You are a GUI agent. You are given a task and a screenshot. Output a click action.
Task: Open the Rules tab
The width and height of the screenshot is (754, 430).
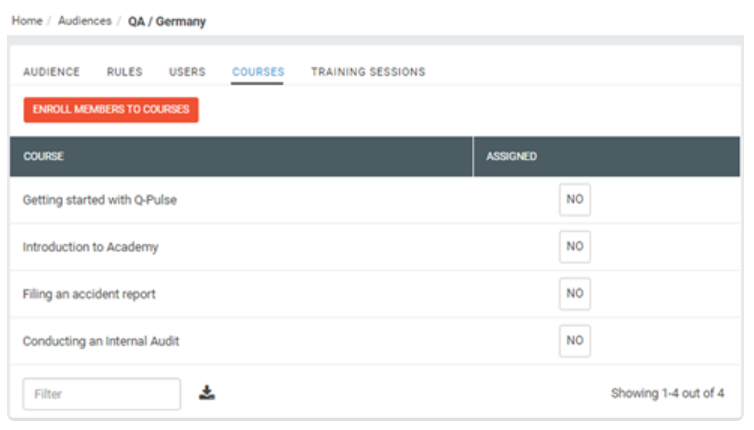click(x=125, y=72)
